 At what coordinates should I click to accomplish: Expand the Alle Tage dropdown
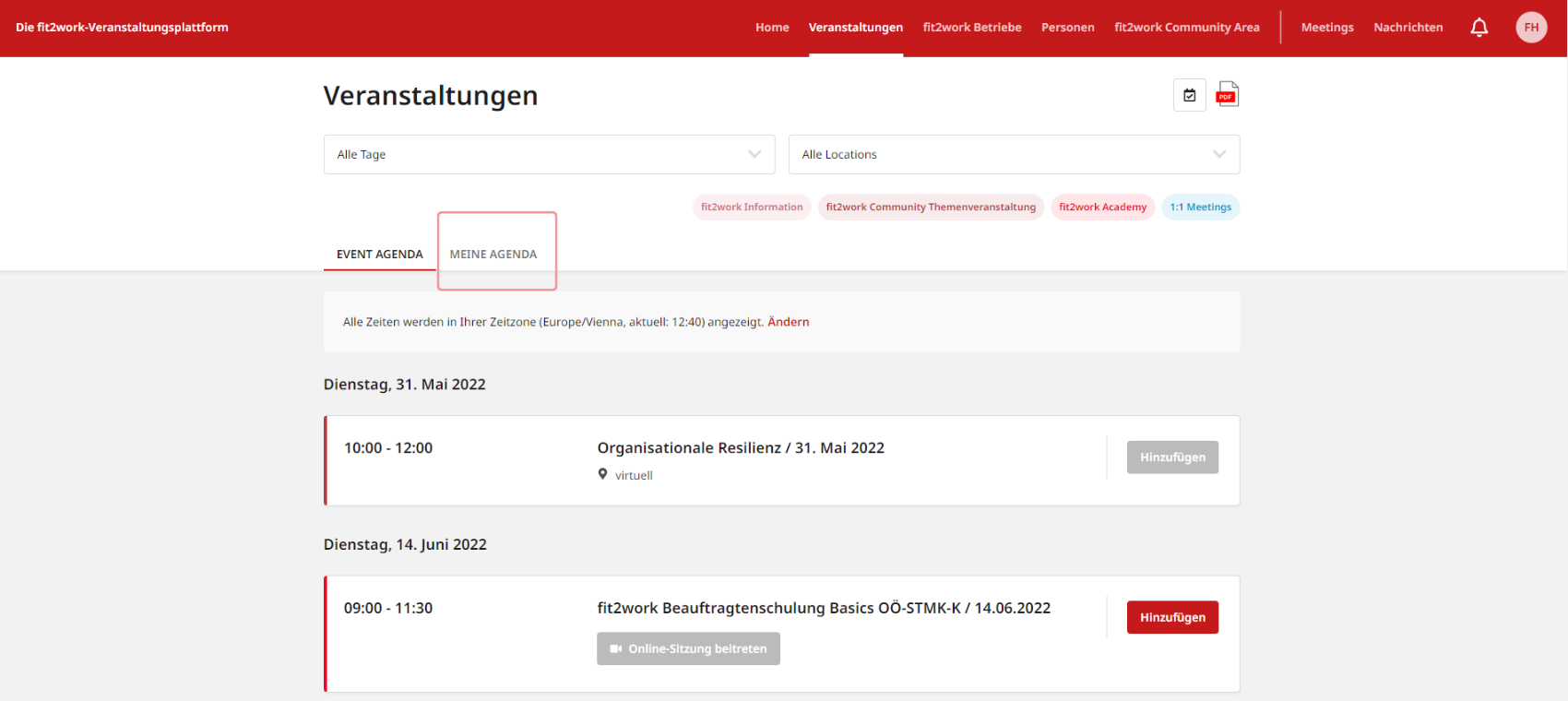click(x=549, y=154)
